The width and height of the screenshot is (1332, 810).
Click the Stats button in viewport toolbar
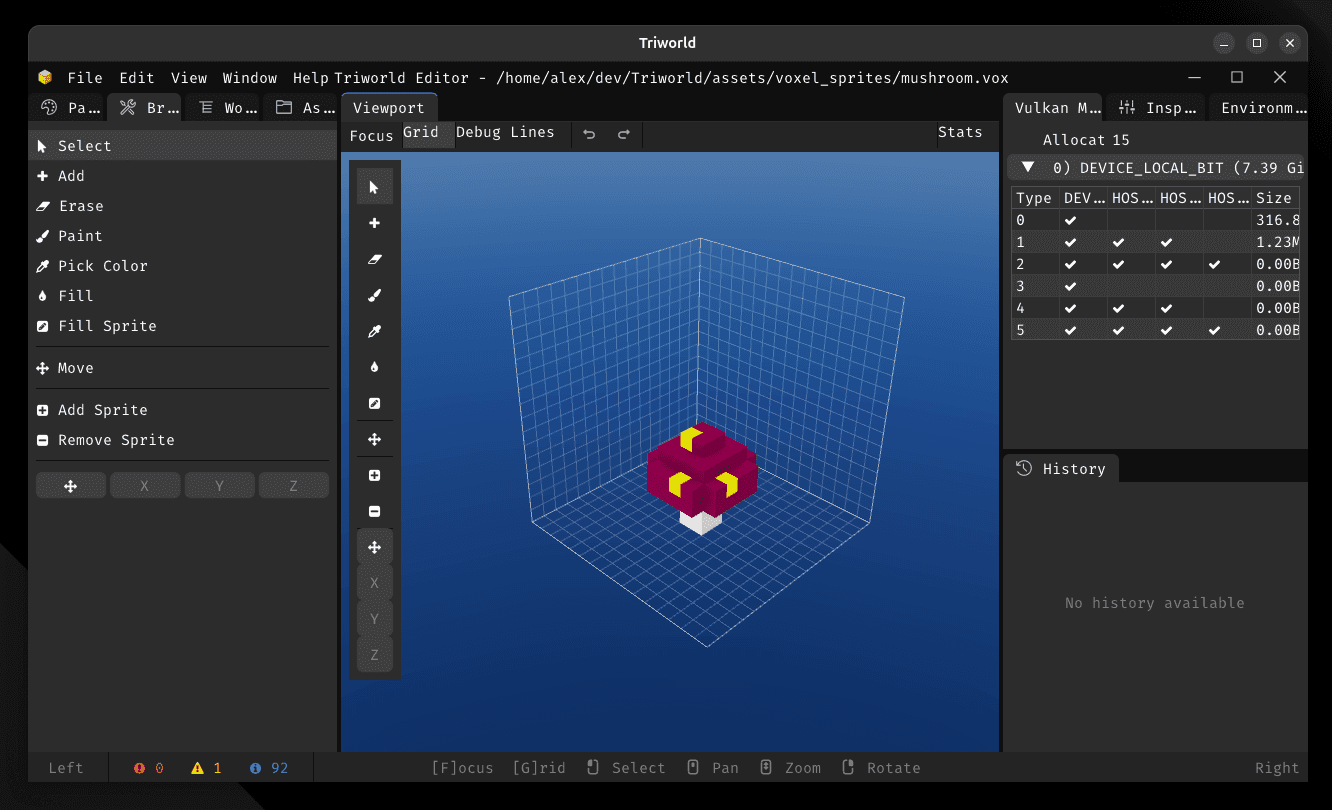959,131
